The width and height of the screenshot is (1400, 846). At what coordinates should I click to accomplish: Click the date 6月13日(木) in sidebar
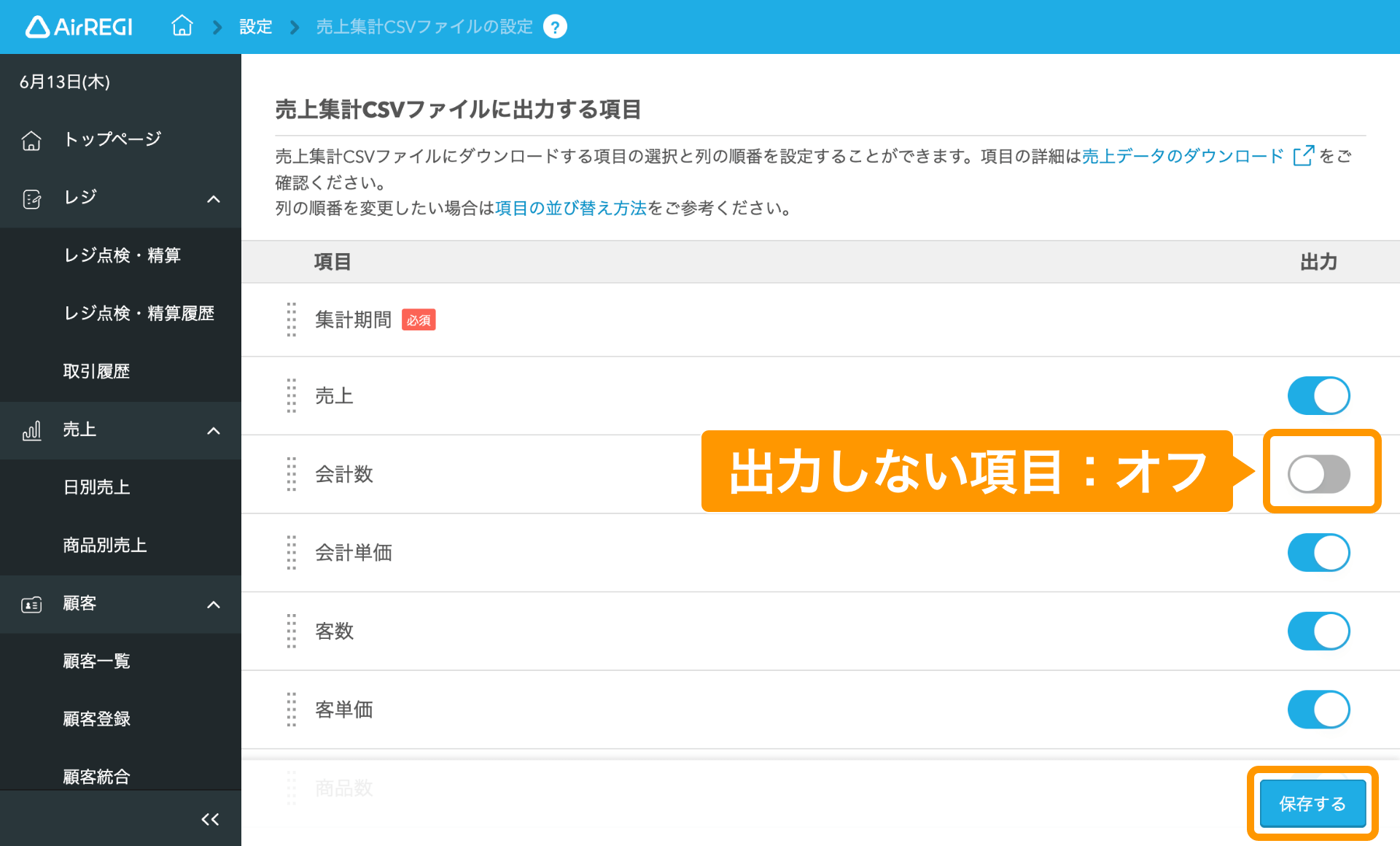click(65, 82)
